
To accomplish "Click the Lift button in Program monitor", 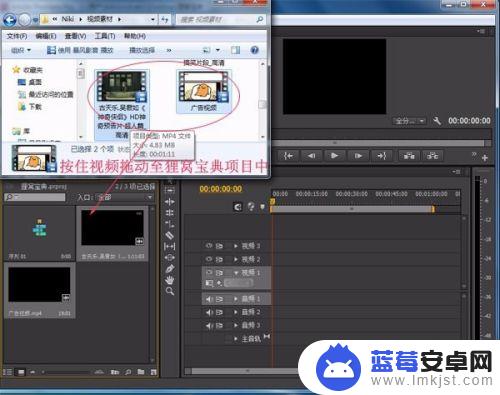I will 409,156.
